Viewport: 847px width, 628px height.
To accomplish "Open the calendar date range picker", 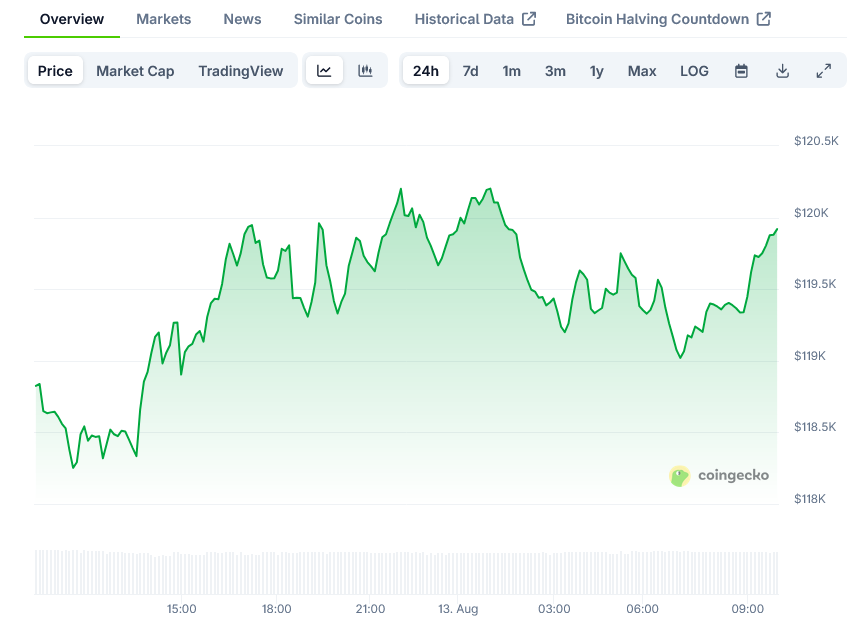I will click(x=741, y=71).
